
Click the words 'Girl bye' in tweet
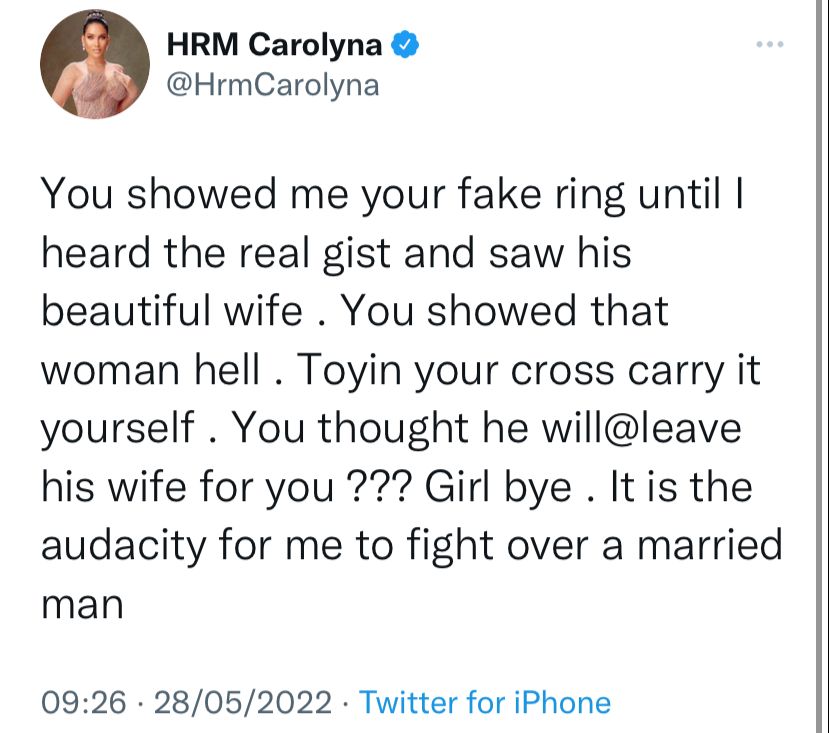[498, 488]
